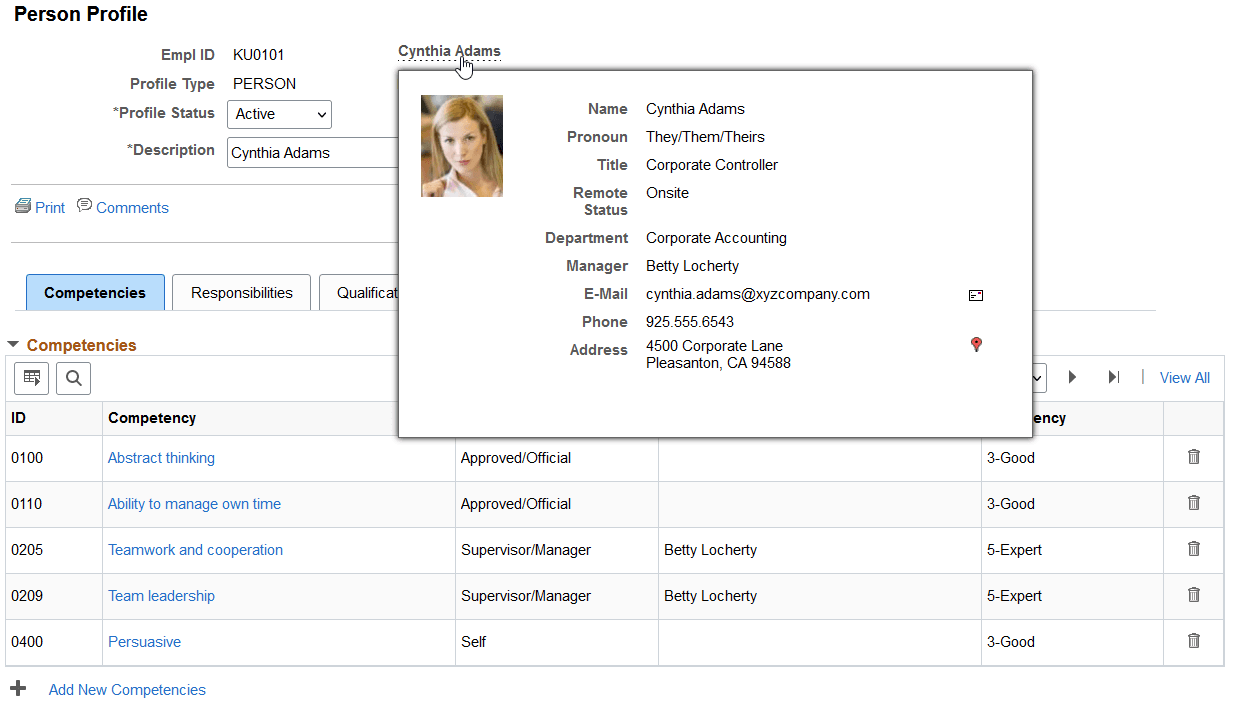
Task: Switch to the Responsibilities tab
Action: click(x=241, y=292)
